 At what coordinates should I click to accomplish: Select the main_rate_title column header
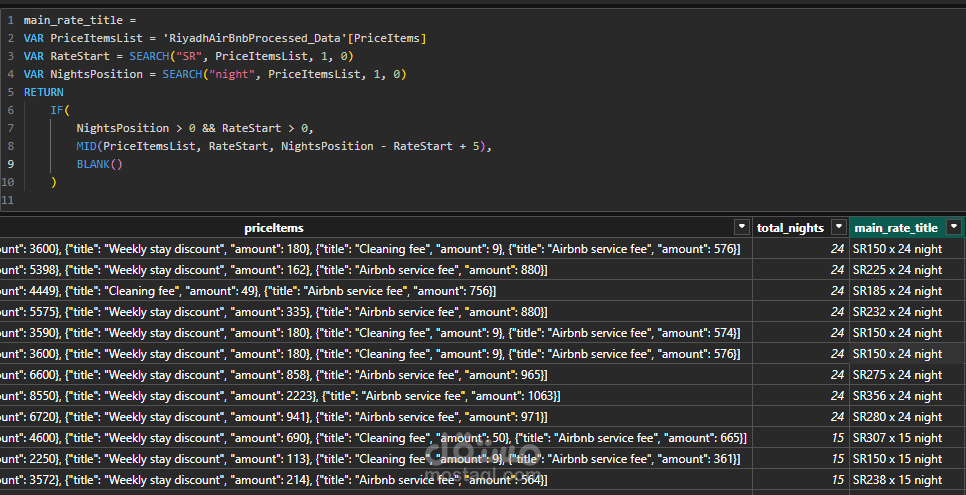[896, 228]
